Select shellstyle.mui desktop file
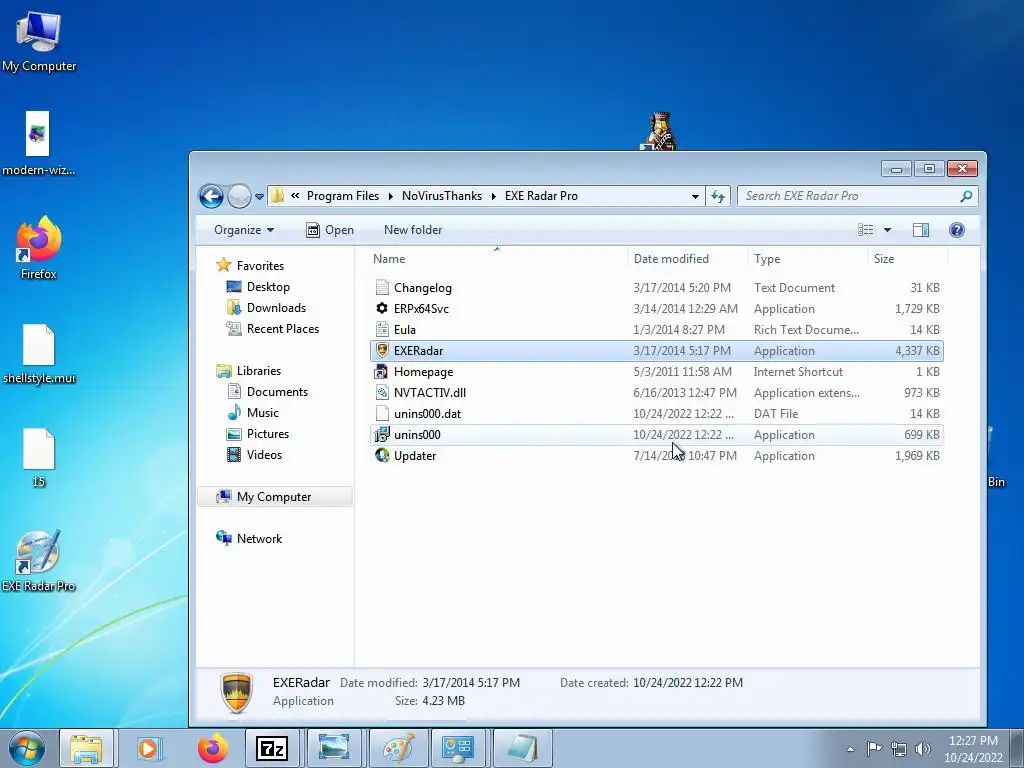This screenshot has height=768, width=1024. click(x=39, y=353)
